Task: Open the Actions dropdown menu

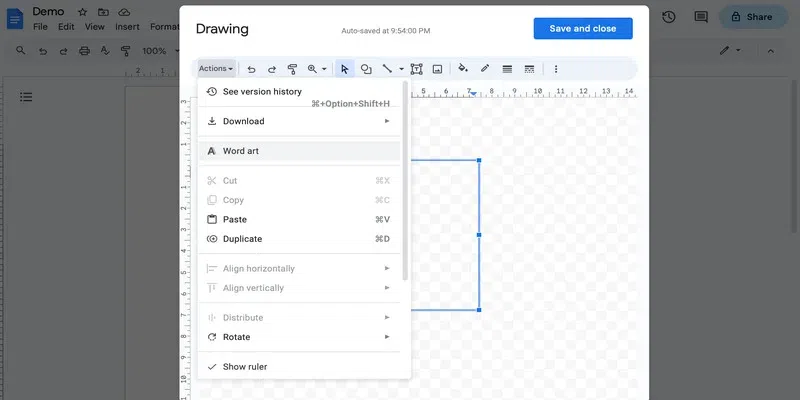Action: pyautogui.click(x=216, y=68)
